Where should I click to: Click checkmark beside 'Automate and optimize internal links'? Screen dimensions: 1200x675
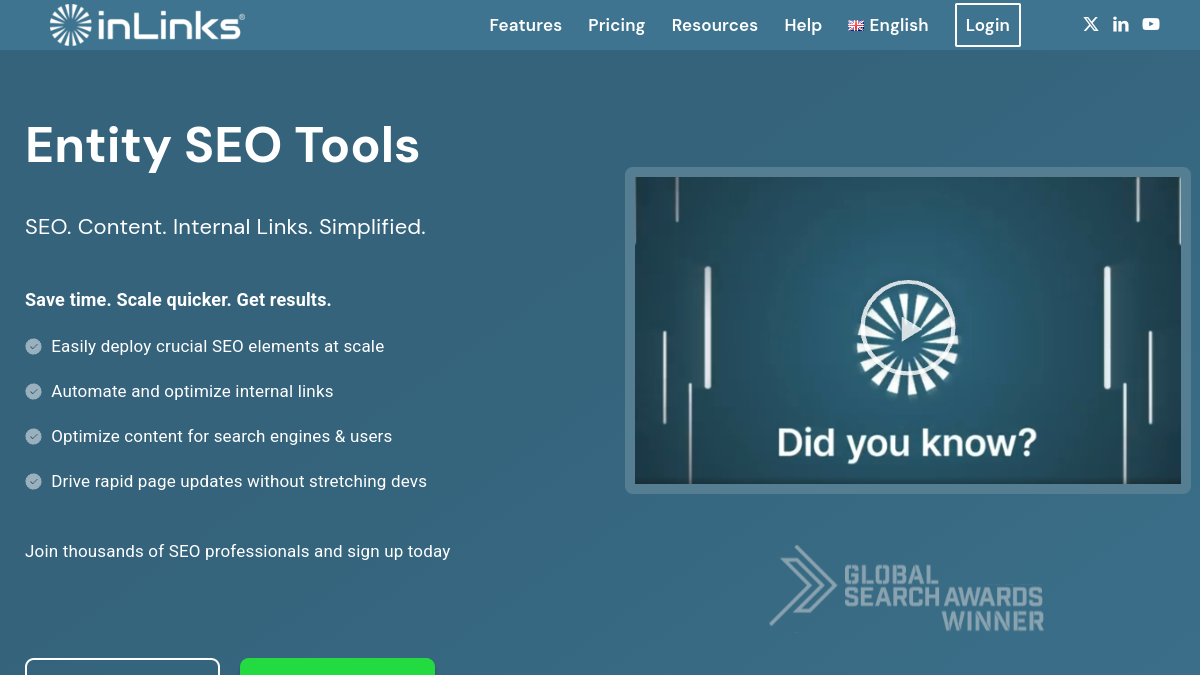coord(33,391)
